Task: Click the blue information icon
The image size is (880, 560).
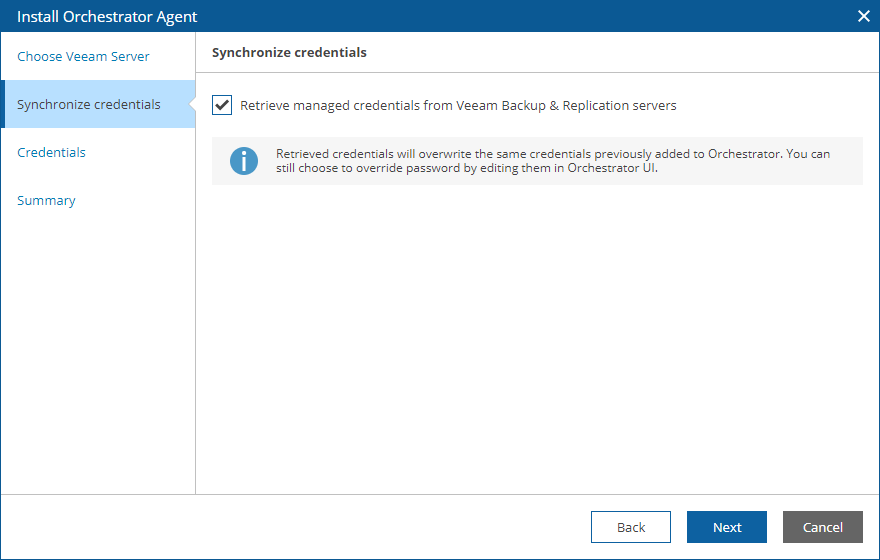Action: coord(244,161)
